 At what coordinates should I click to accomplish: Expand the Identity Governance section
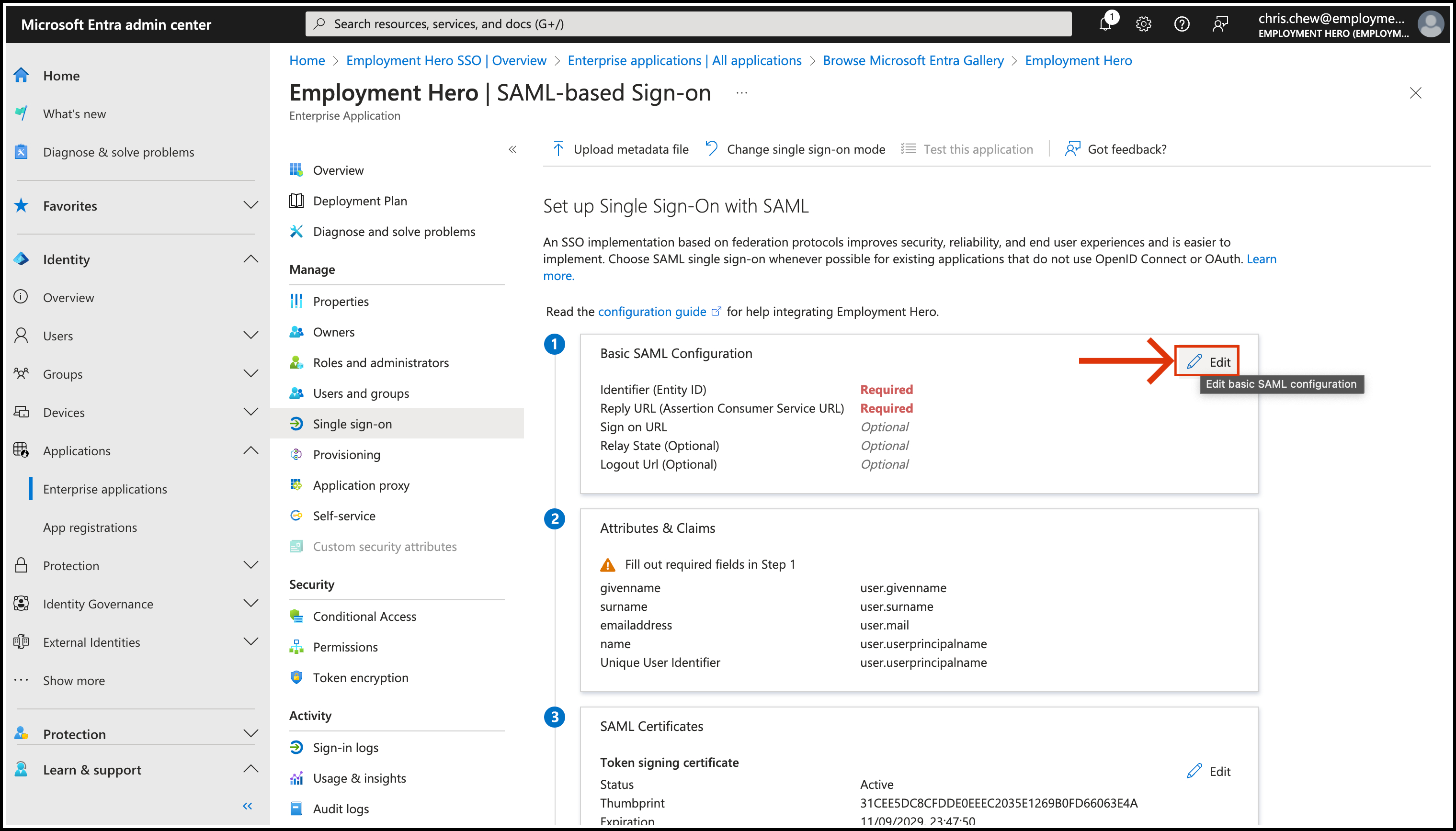[250, 603]
